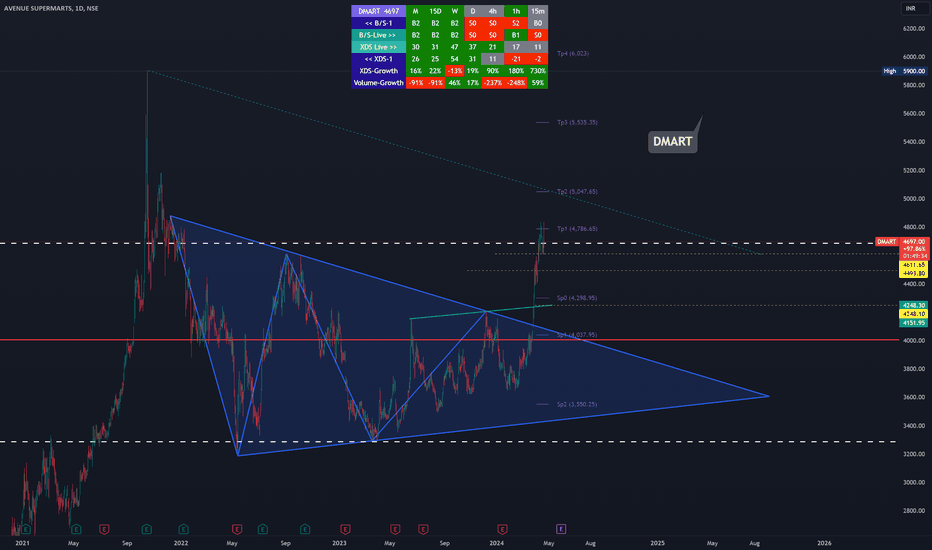Click the green 4151.95 price label

click(914, 323)
